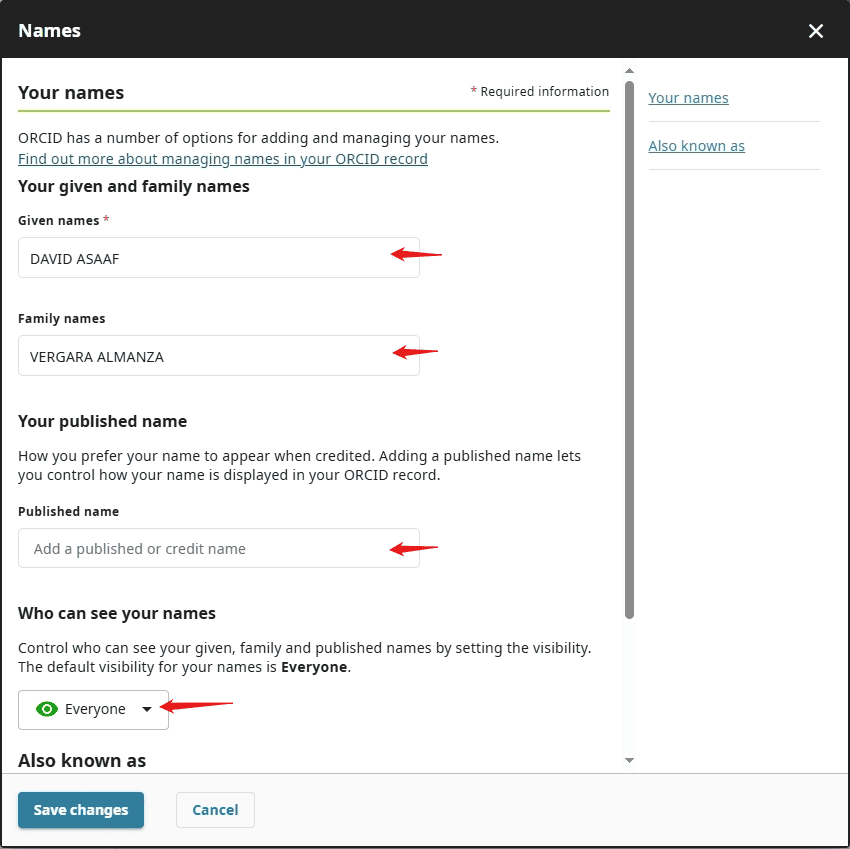Open the Everyone visibility dropdown
This screenshot has width=850, height=849.
[x=93, y=709]
